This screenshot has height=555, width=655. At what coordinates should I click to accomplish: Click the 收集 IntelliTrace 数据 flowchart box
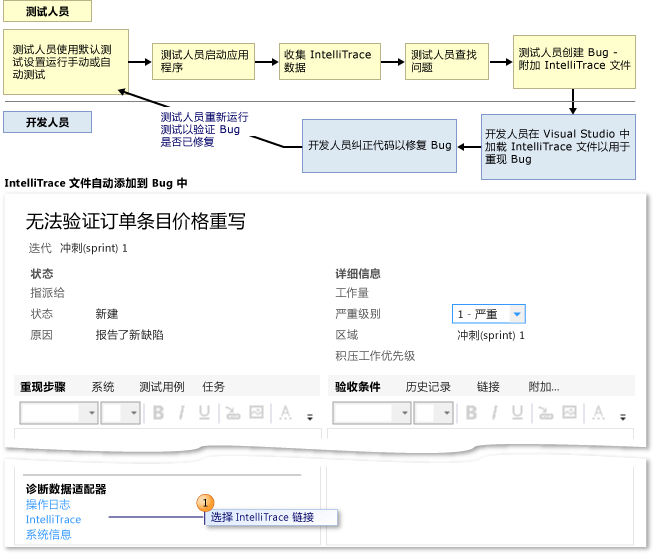pos(330,61)
